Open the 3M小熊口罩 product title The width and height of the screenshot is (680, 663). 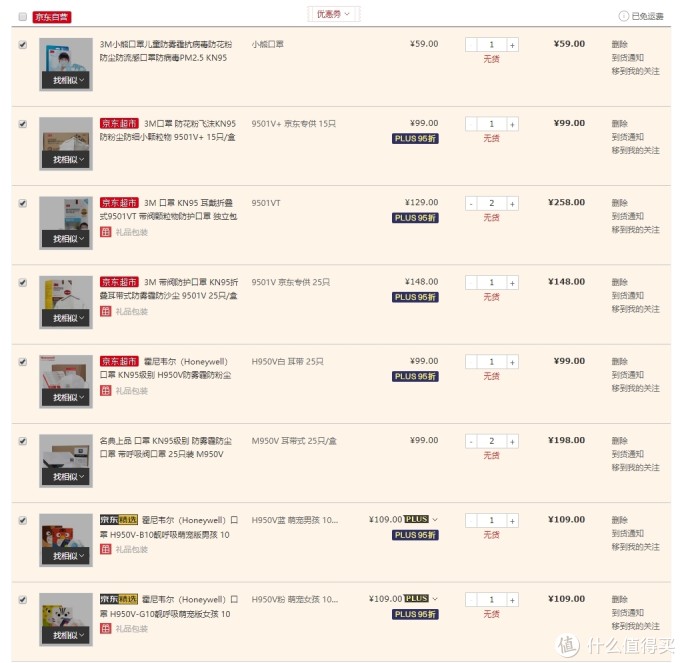[x=166, y=51]
